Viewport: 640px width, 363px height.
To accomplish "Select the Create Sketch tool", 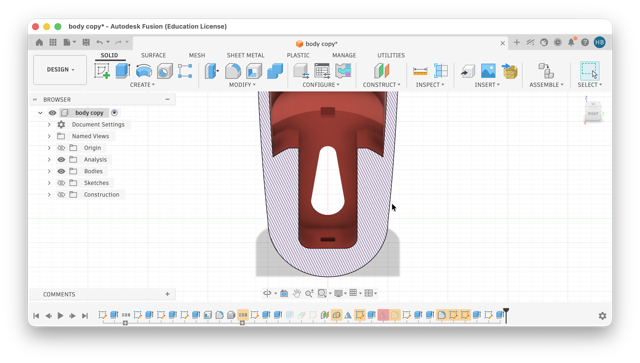I will 102,71.
